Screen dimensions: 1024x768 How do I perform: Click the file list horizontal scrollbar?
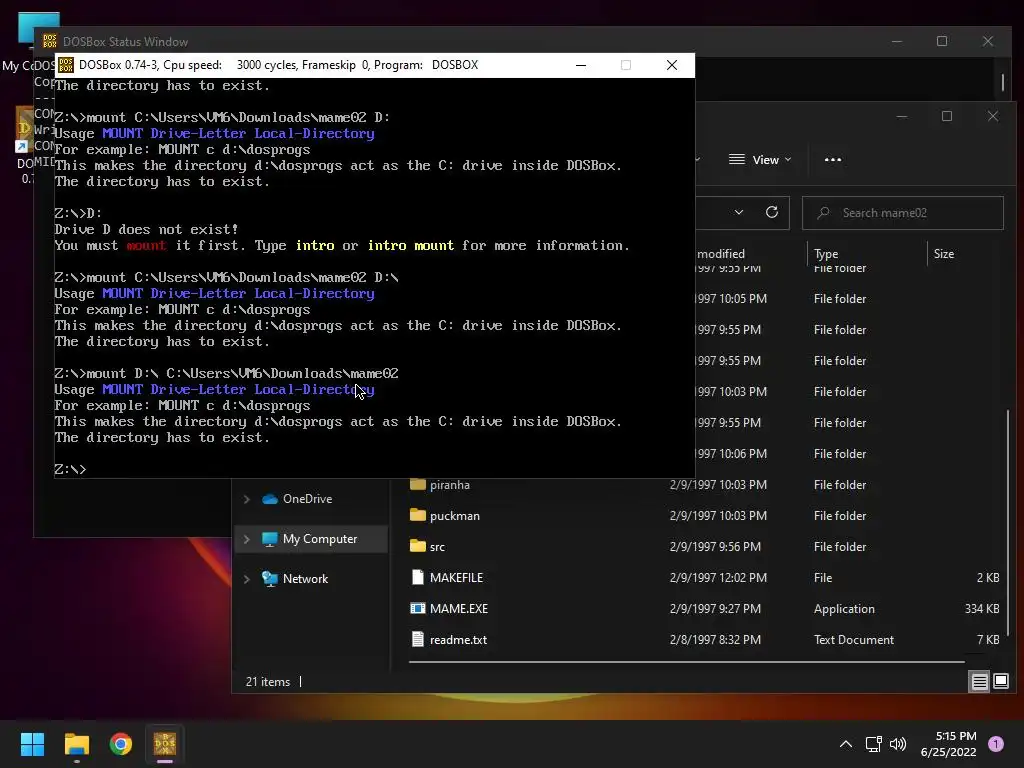[686, 662]
